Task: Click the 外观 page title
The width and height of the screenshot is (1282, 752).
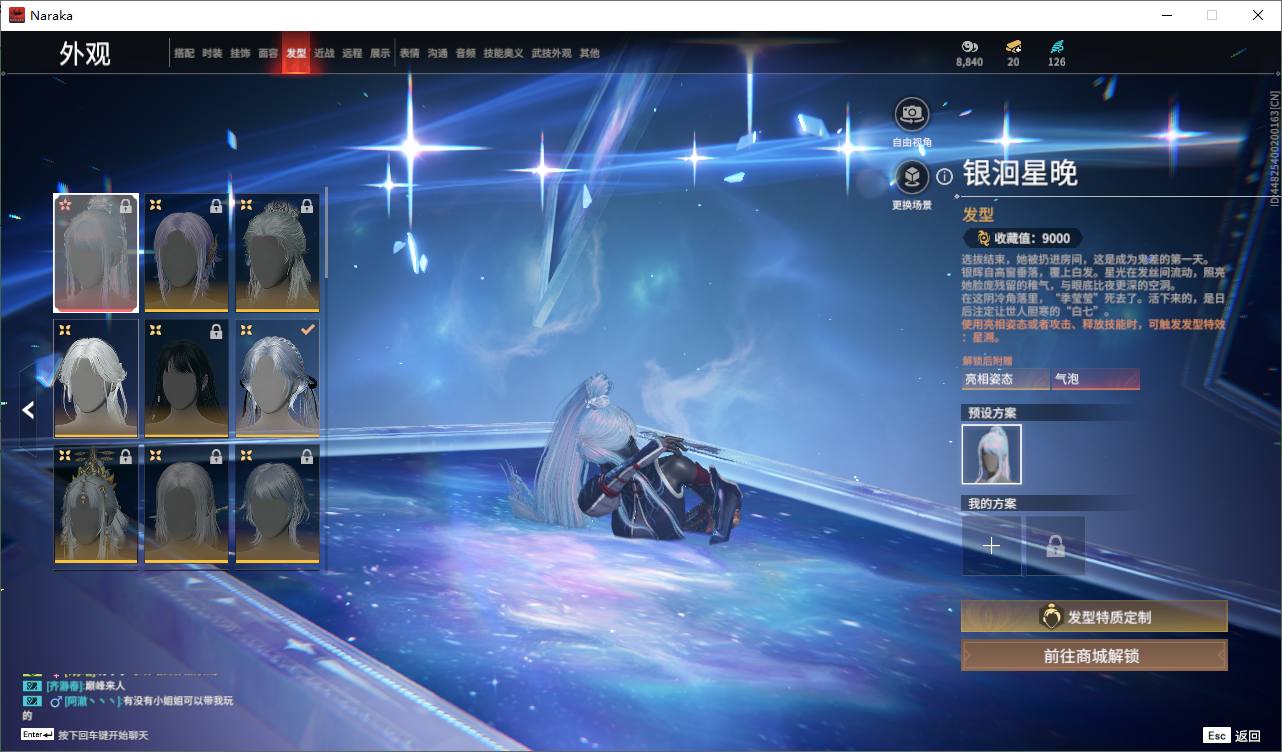Action: pyautogui.click(x=85, y=54)
